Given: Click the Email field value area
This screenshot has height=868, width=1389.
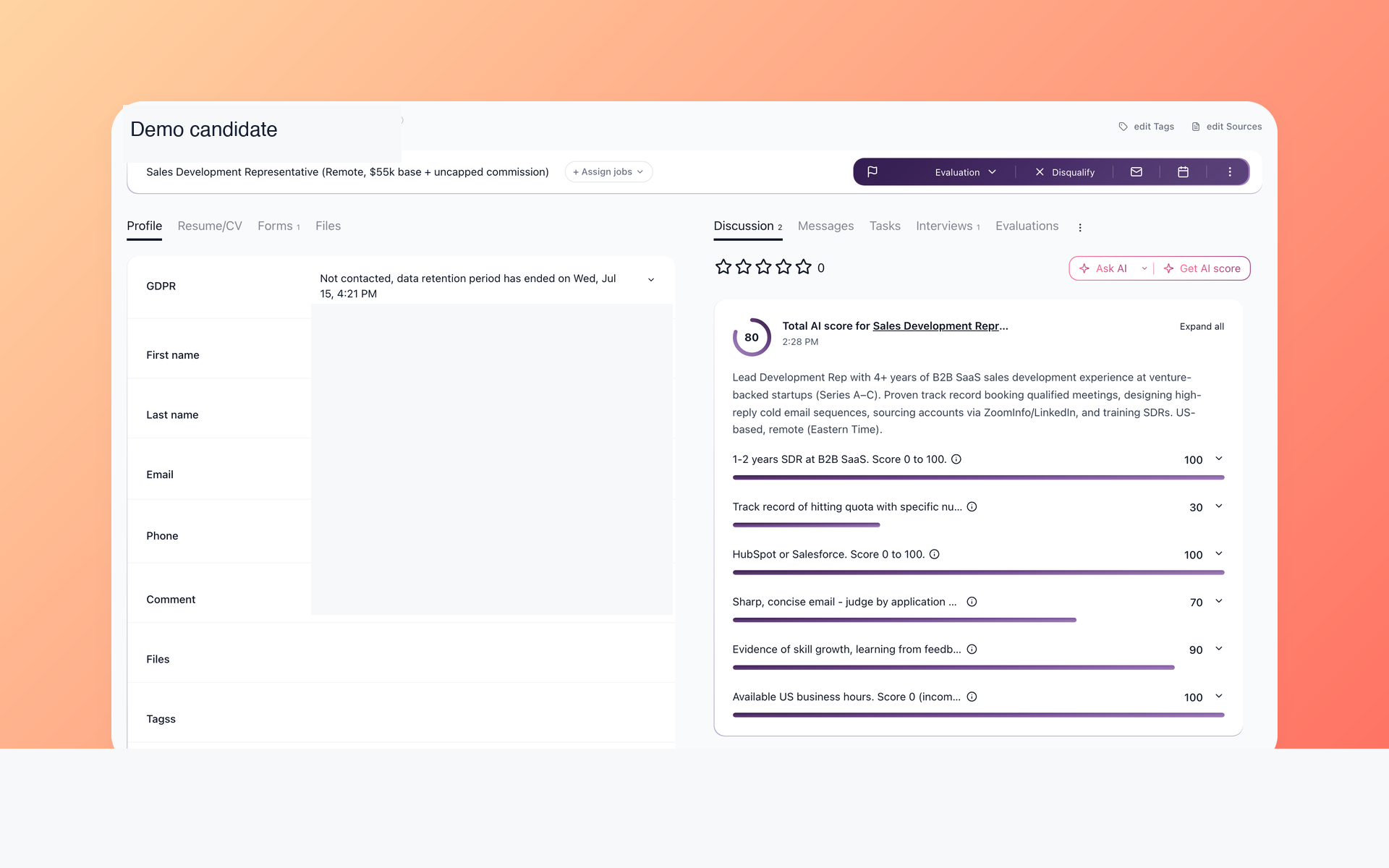Looking at the screenshot, I should pos(492,475).
